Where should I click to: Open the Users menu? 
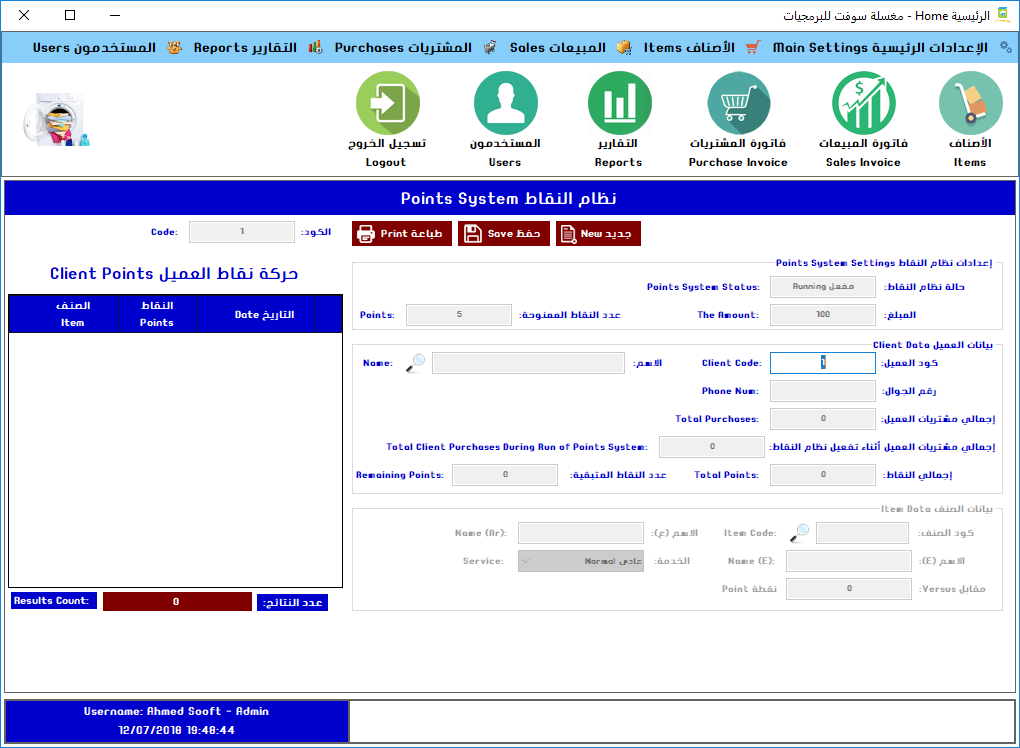point(94,47)
